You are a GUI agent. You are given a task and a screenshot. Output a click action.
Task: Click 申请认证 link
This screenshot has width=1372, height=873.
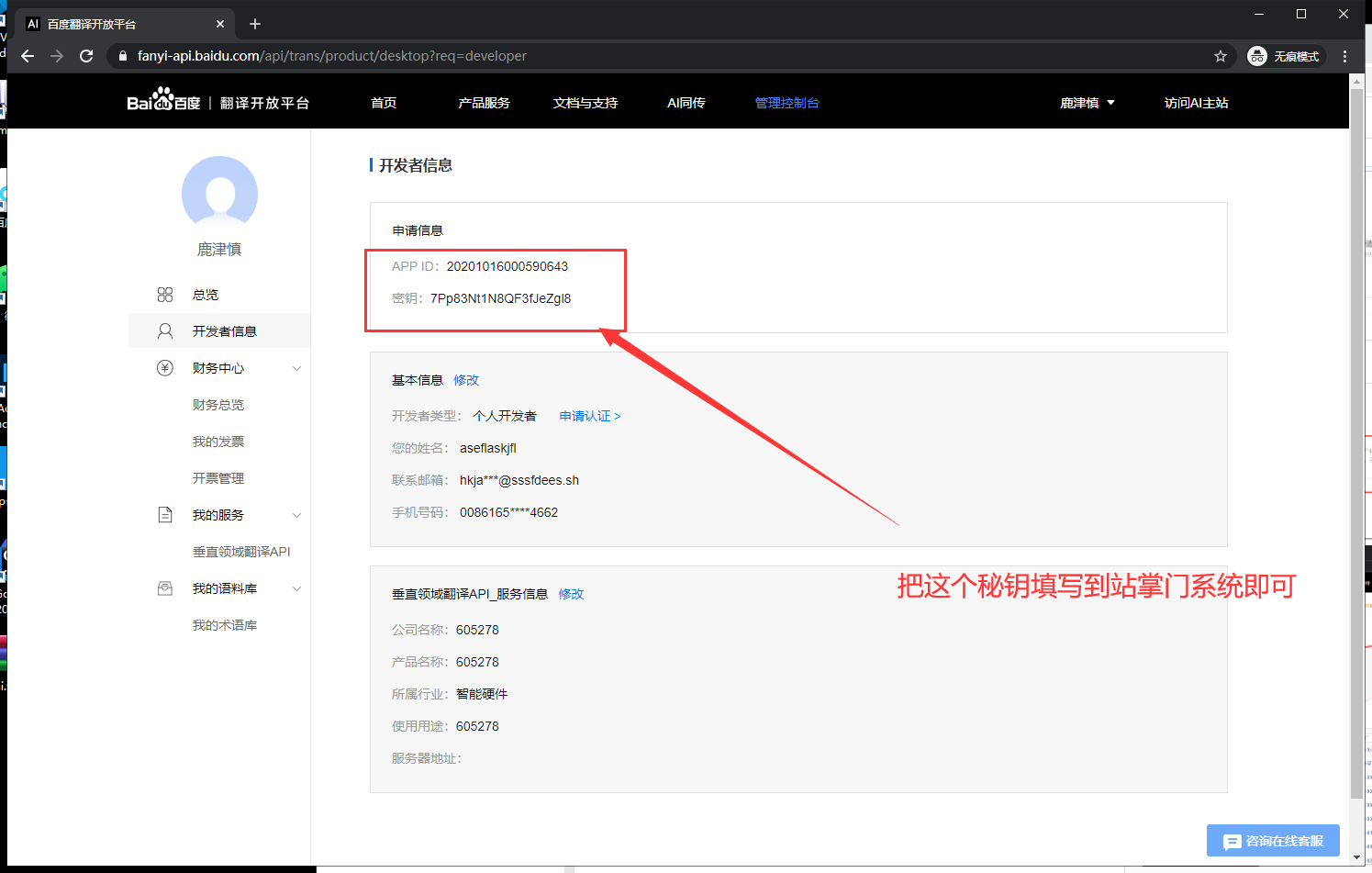[x=590, y=416]
